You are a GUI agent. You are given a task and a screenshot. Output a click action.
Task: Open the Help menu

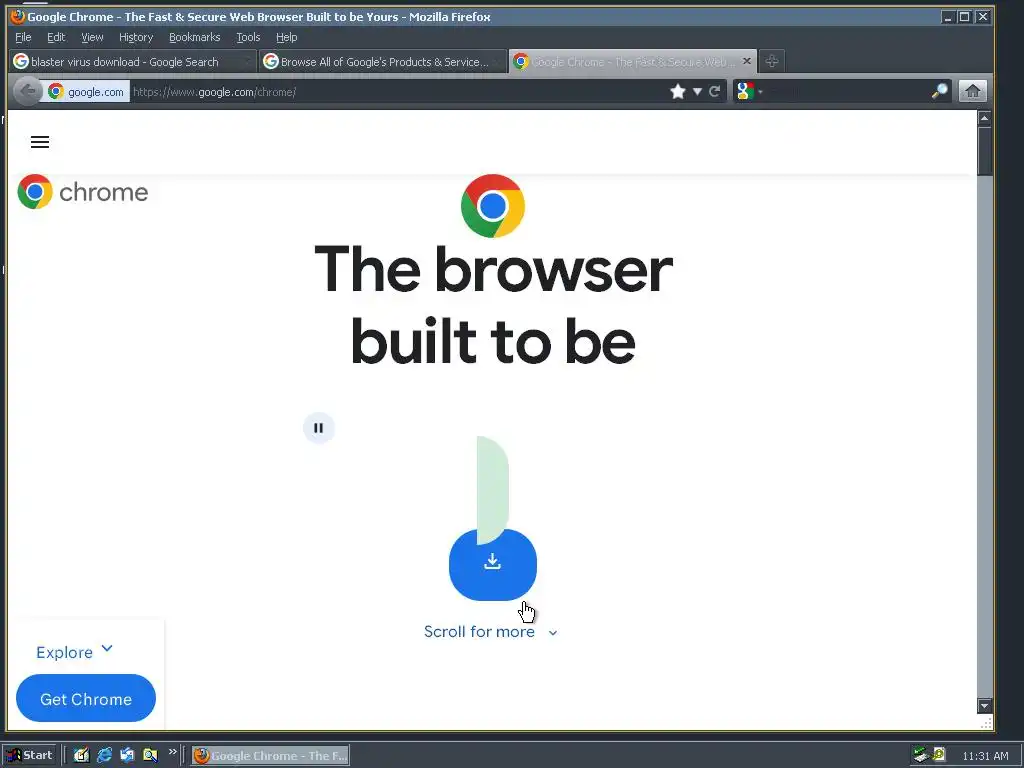pos(287,37)
